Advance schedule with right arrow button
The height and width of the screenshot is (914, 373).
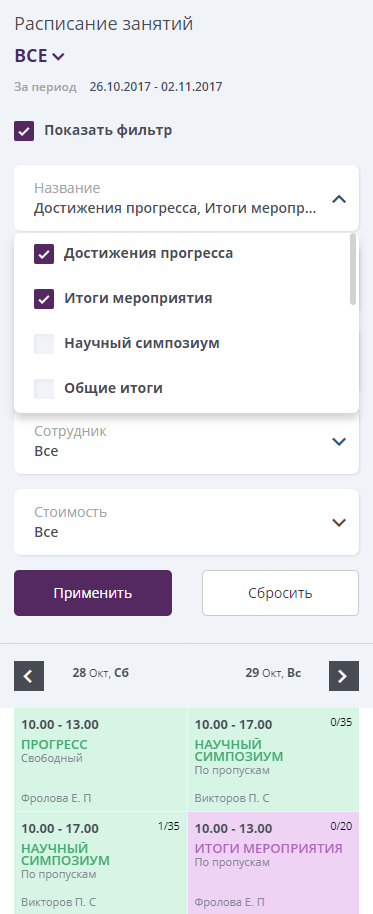[x=344, y=676]
